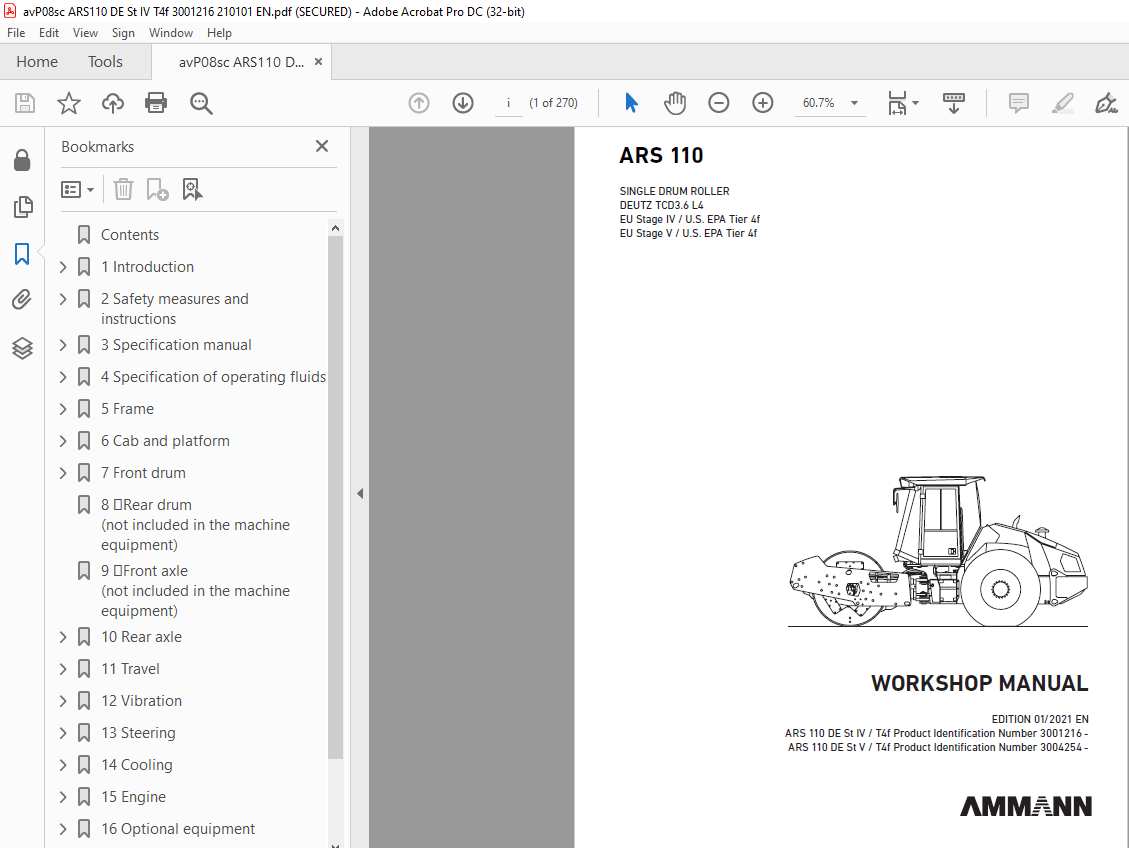Switch to the Home tab

coord(37,62)
